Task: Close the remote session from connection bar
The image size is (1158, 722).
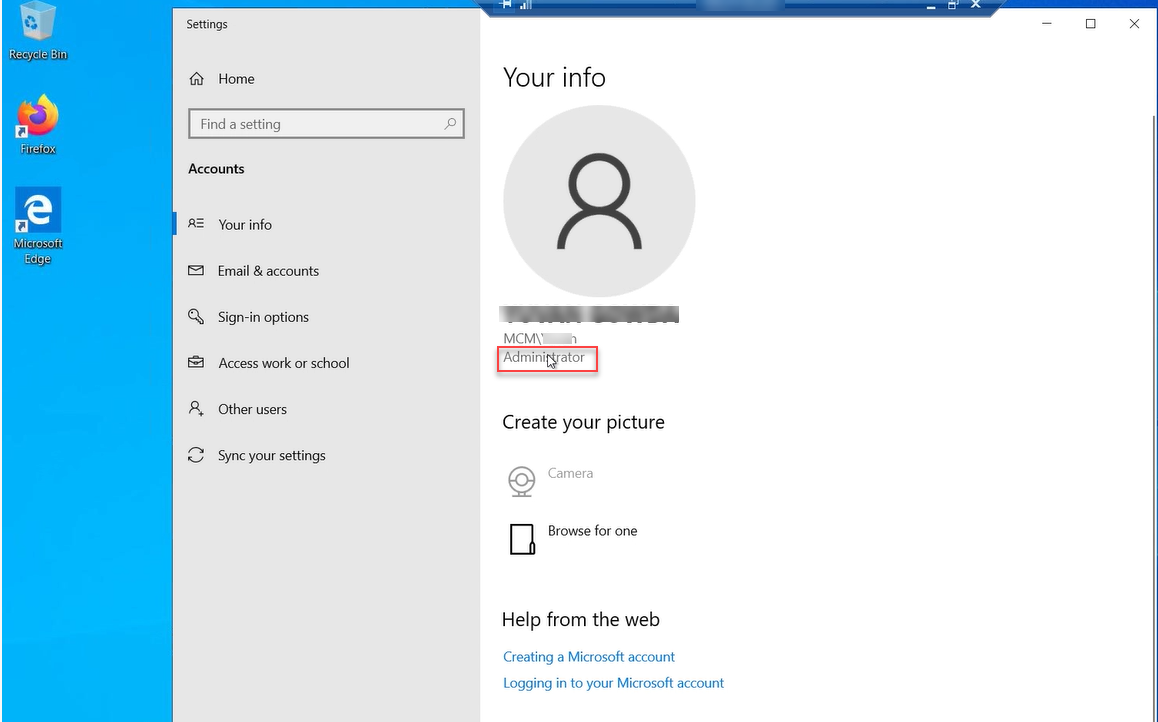Action: pos(976,4)
